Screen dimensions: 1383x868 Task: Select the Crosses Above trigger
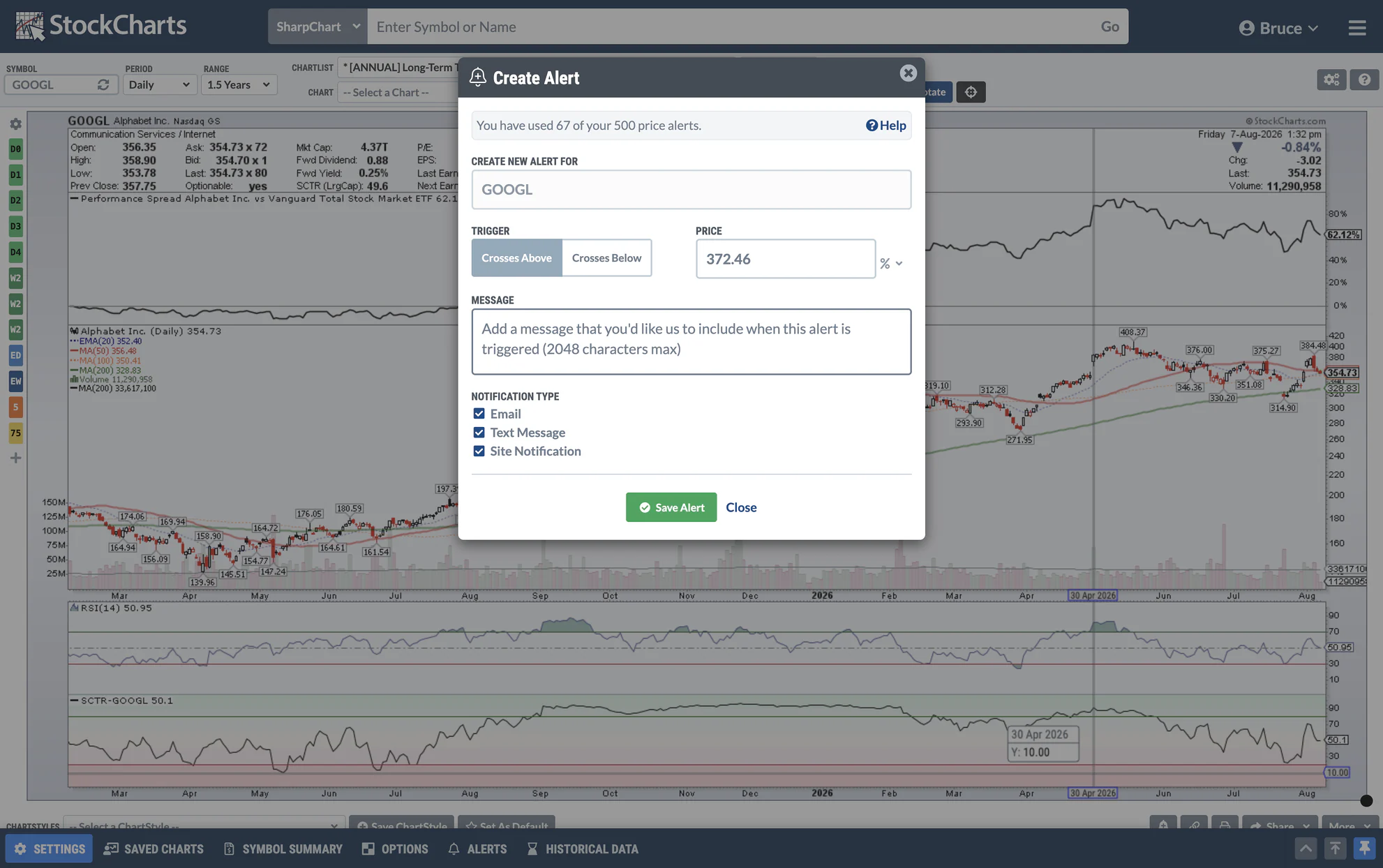click(x=516, y=258)
